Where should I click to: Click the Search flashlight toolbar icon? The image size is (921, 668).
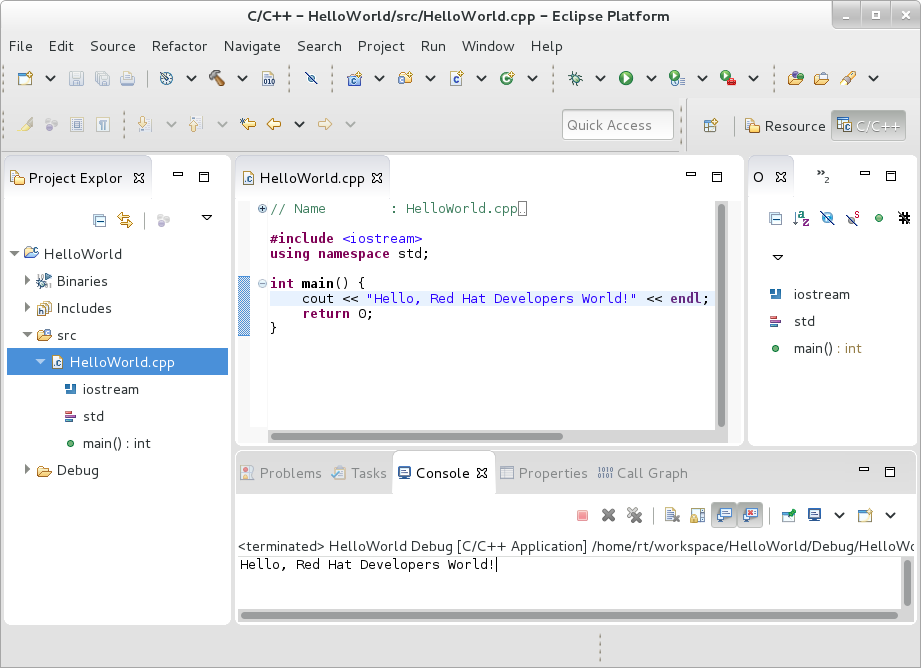coord(848,78)
